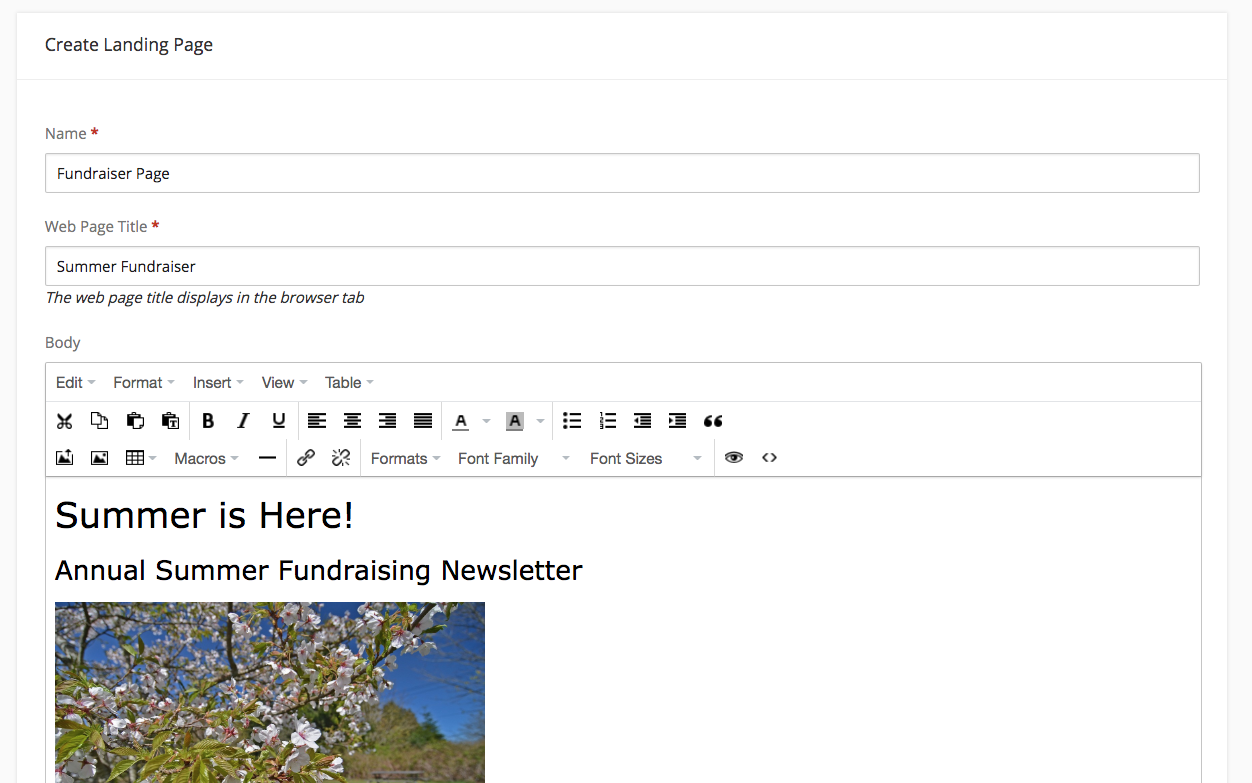Open the Edit menu
Viewport: 1252px width, 783px height.
click(x=70, y=382)
